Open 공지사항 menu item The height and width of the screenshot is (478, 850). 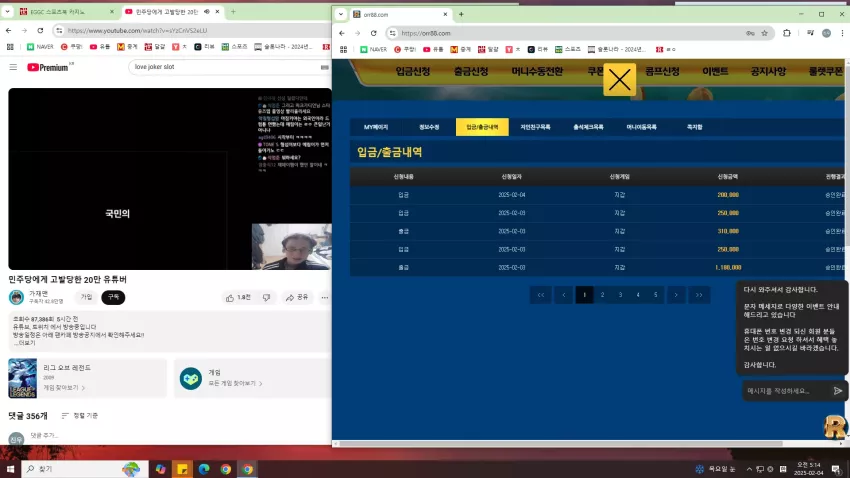point(768,72)
